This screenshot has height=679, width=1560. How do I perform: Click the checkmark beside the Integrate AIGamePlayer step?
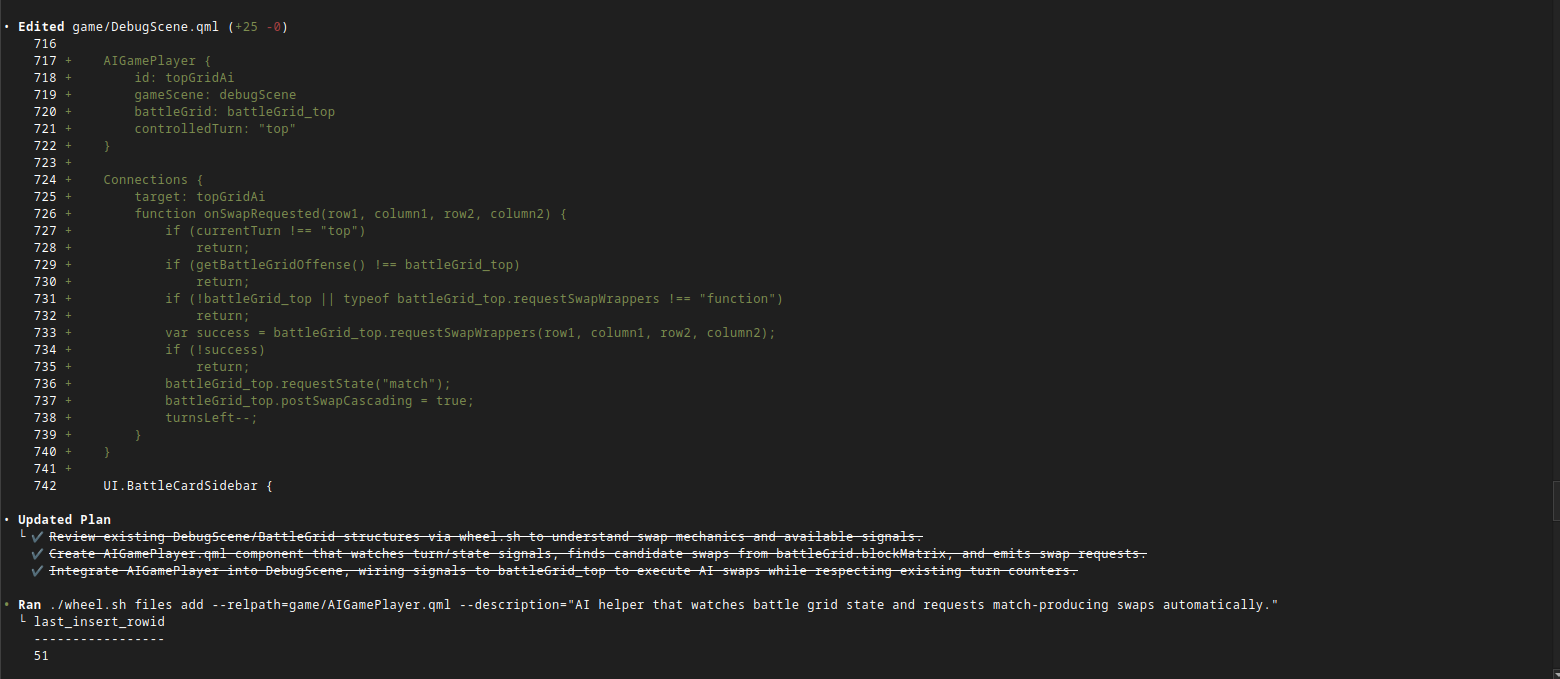point(38,571)
